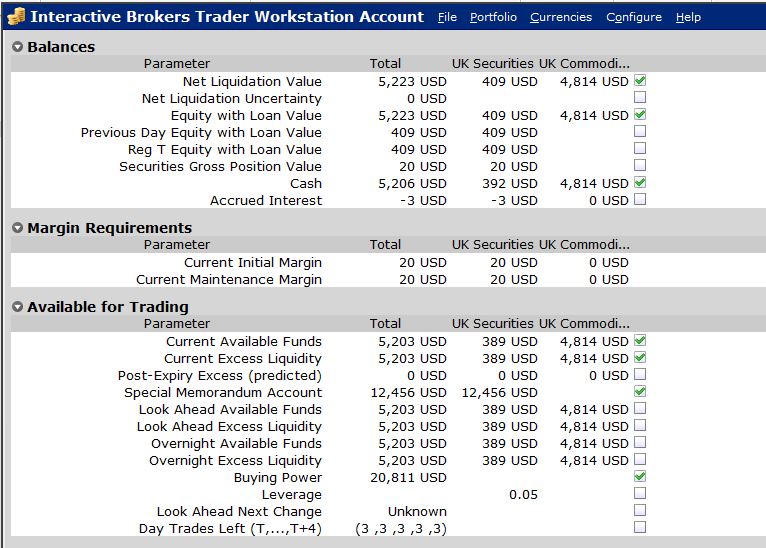The width and height of the screenshot is (766, 548).
Task: Collapse the Margin Requirements section
Action: (x=18, y=228)
